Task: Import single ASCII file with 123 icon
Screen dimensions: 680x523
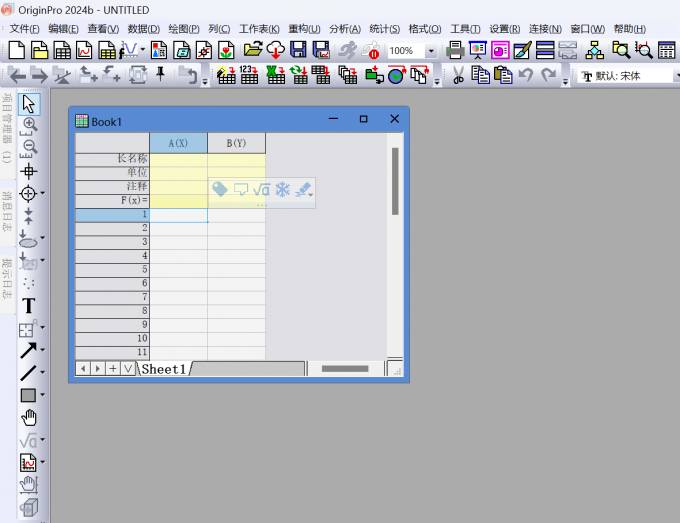Action: pos(249,75)
